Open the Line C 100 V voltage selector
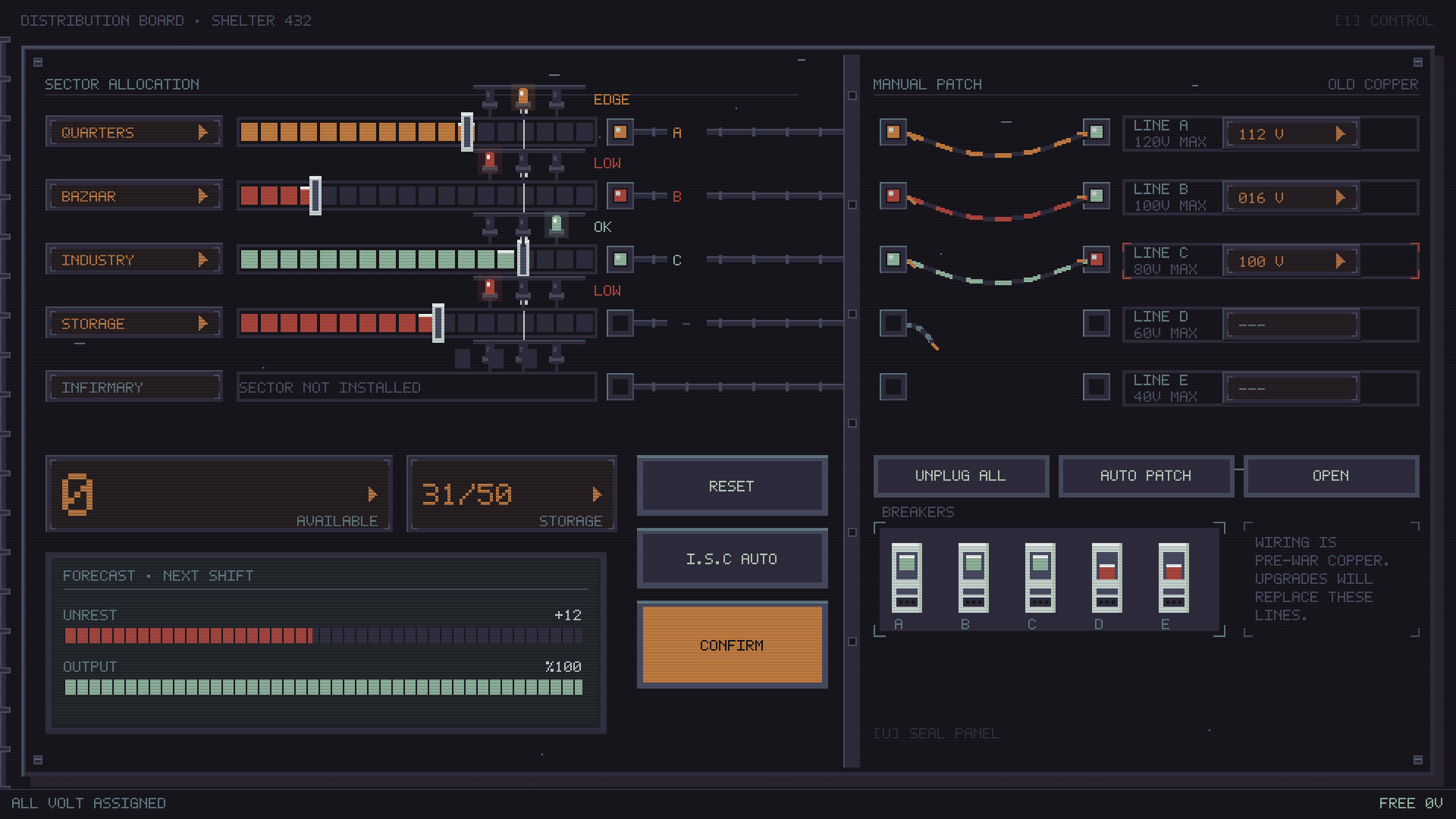 [x=1292, y=262]
